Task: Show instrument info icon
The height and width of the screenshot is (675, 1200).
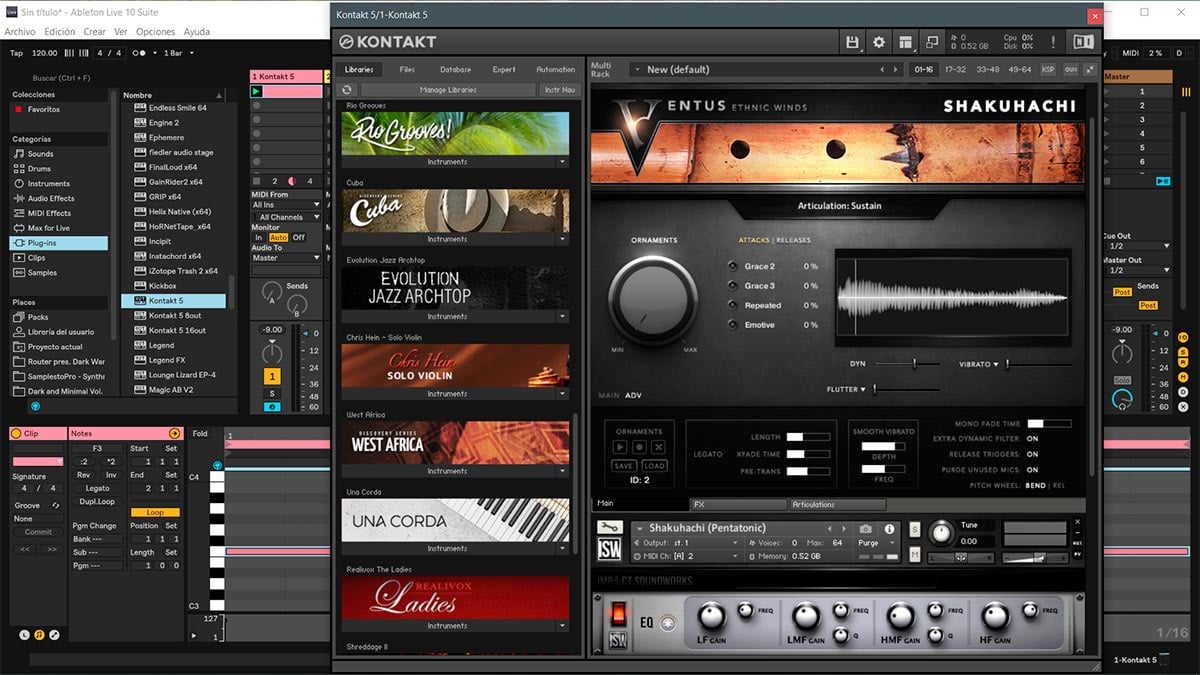Action: click(x=889, y=529)
